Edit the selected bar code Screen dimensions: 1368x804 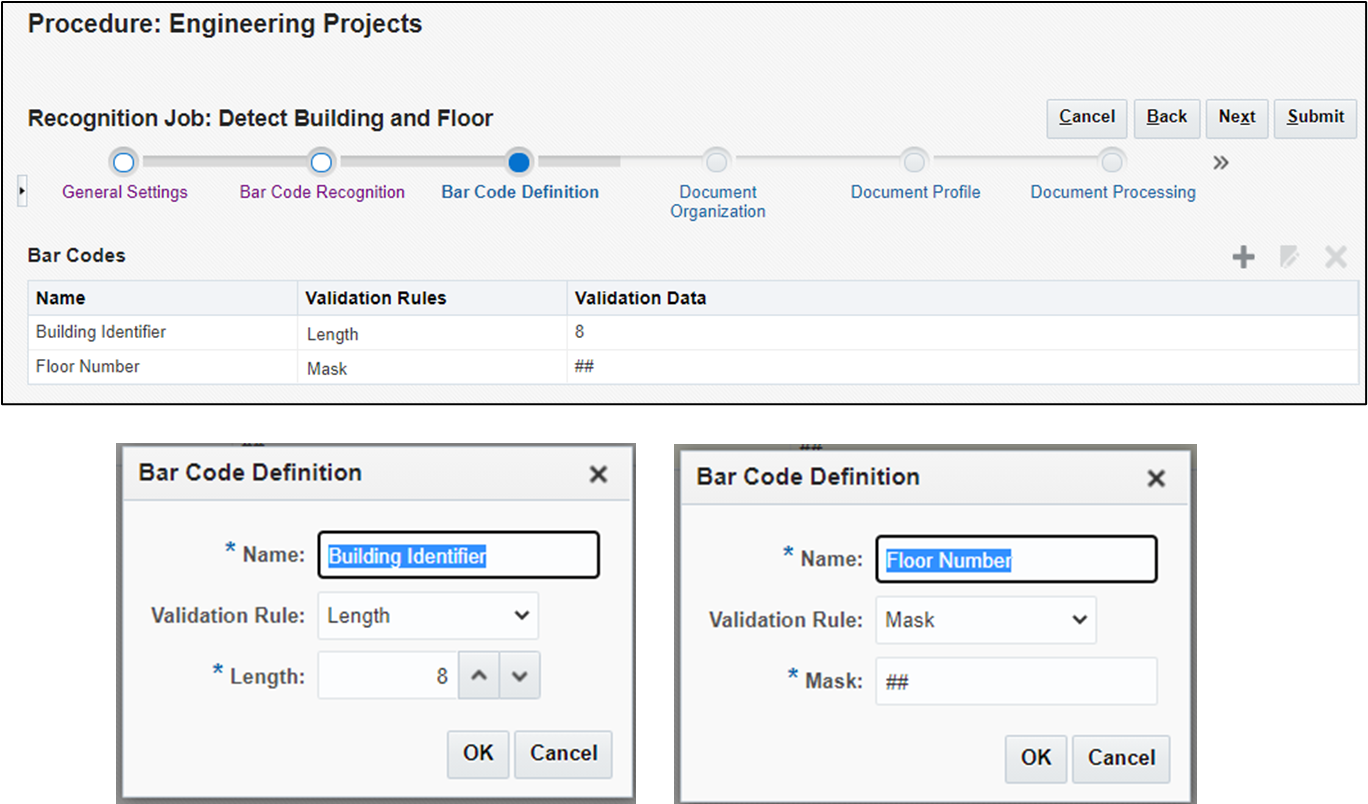[1289, 256]
